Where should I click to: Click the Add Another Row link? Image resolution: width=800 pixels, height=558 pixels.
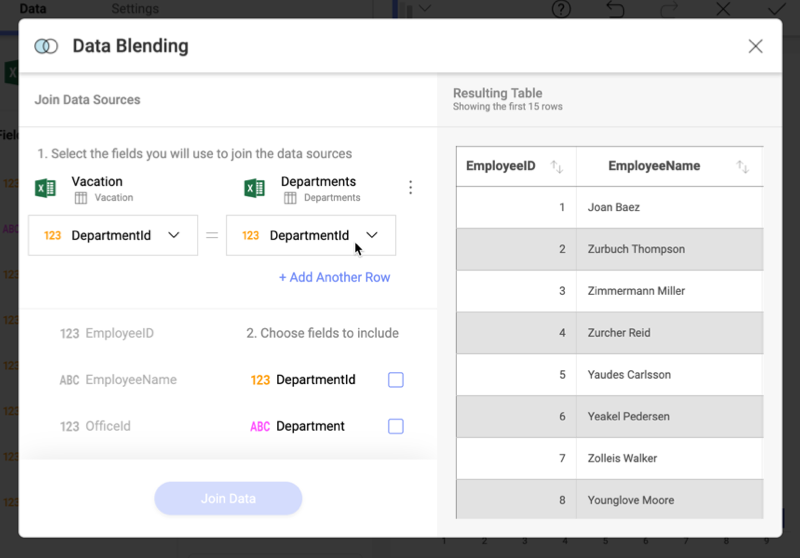334,277
